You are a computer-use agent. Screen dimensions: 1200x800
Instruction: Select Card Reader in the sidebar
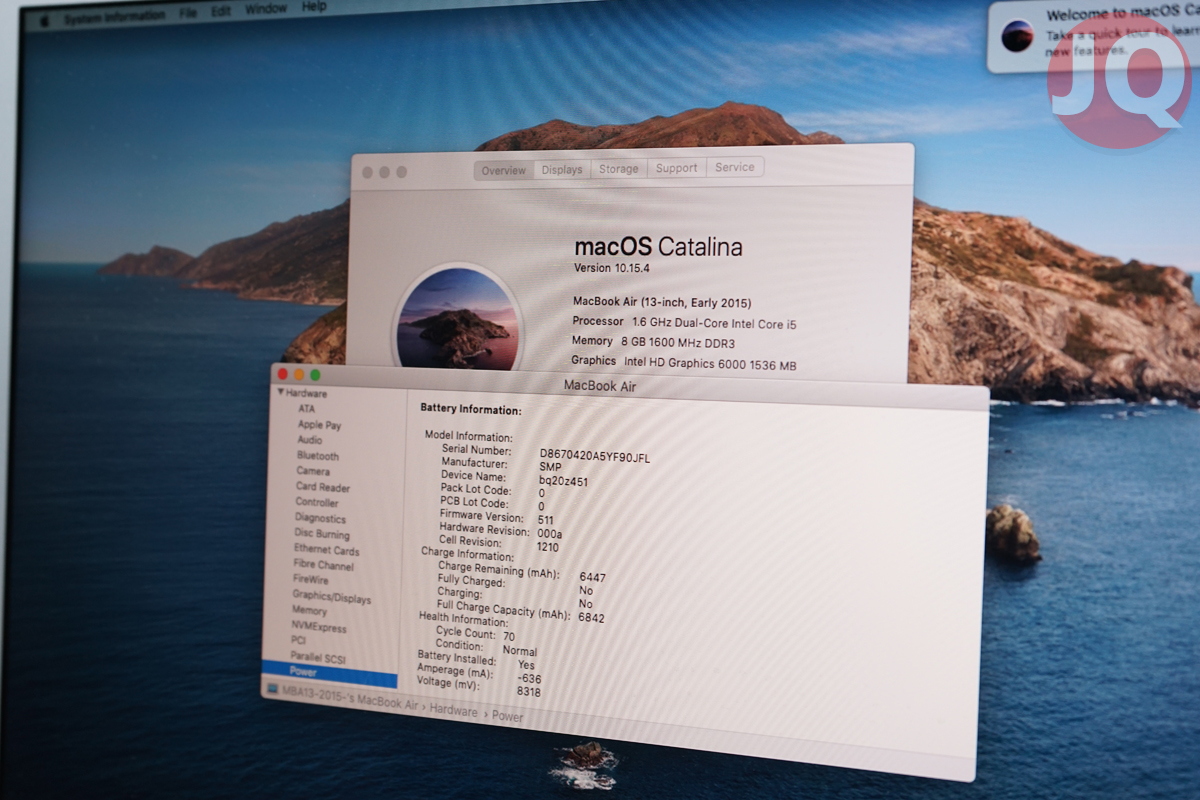click(x=323, y=487)
